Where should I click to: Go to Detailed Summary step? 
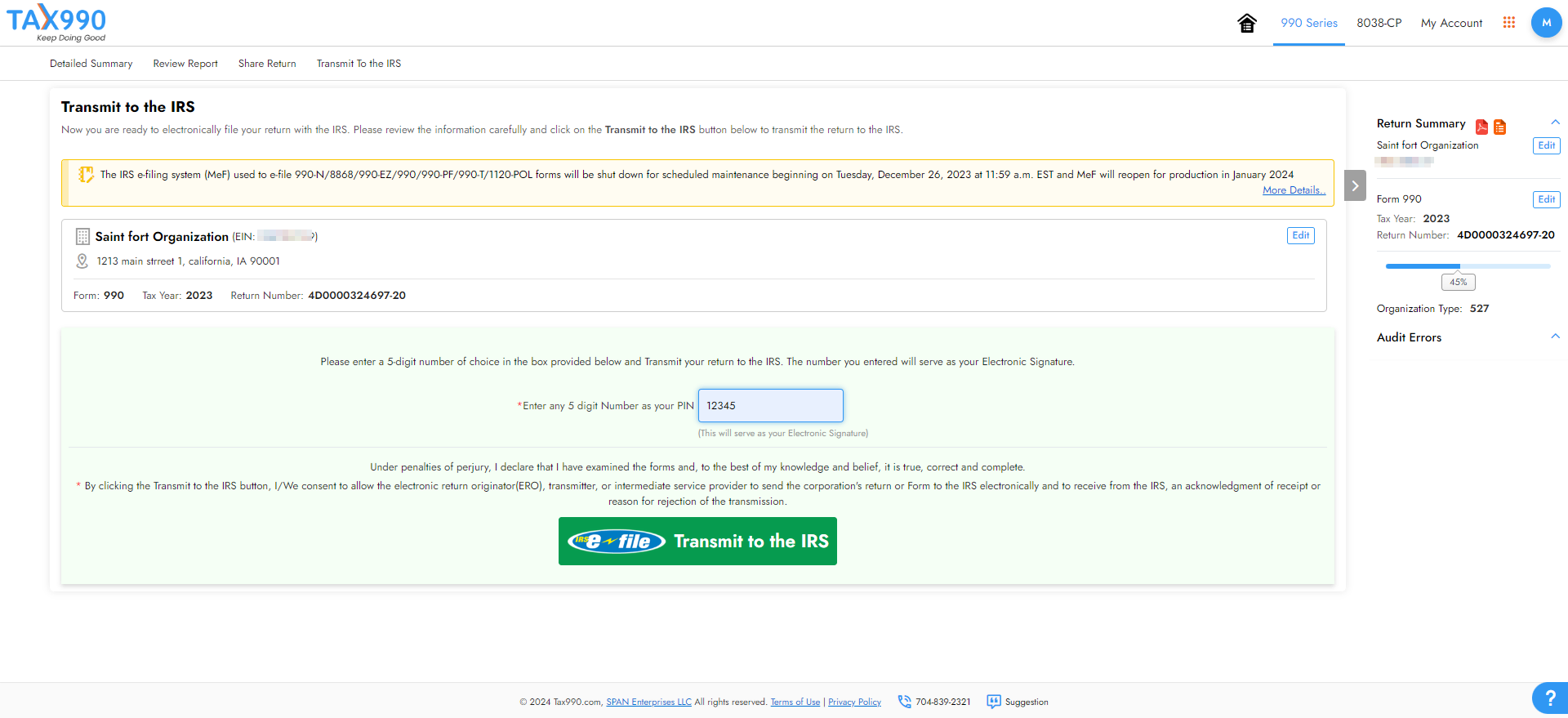tap(91, 64)
